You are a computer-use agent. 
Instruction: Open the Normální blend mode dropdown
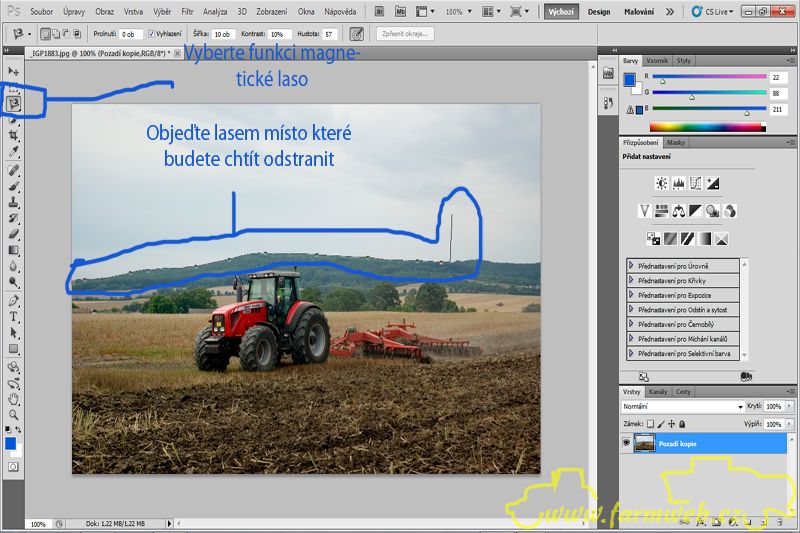click(683, 407)
